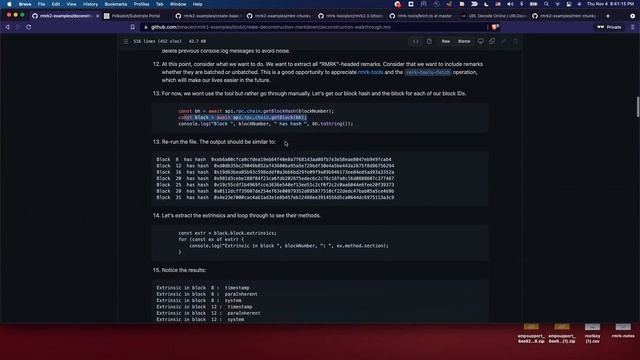Select the first ampsupport zip on desktop
Viewport: 640px width, 360px height.
[x=531, y=333]
